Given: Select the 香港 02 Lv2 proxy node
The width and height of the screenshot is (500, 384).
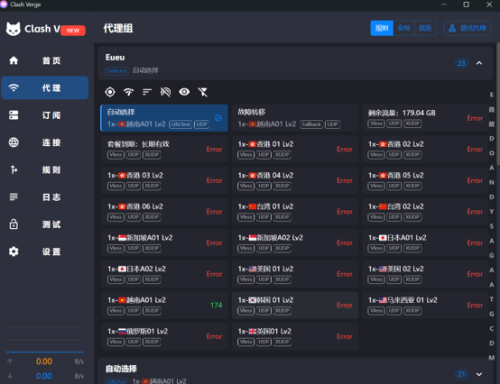Looking at the screenshot, I should click(425, 149).
